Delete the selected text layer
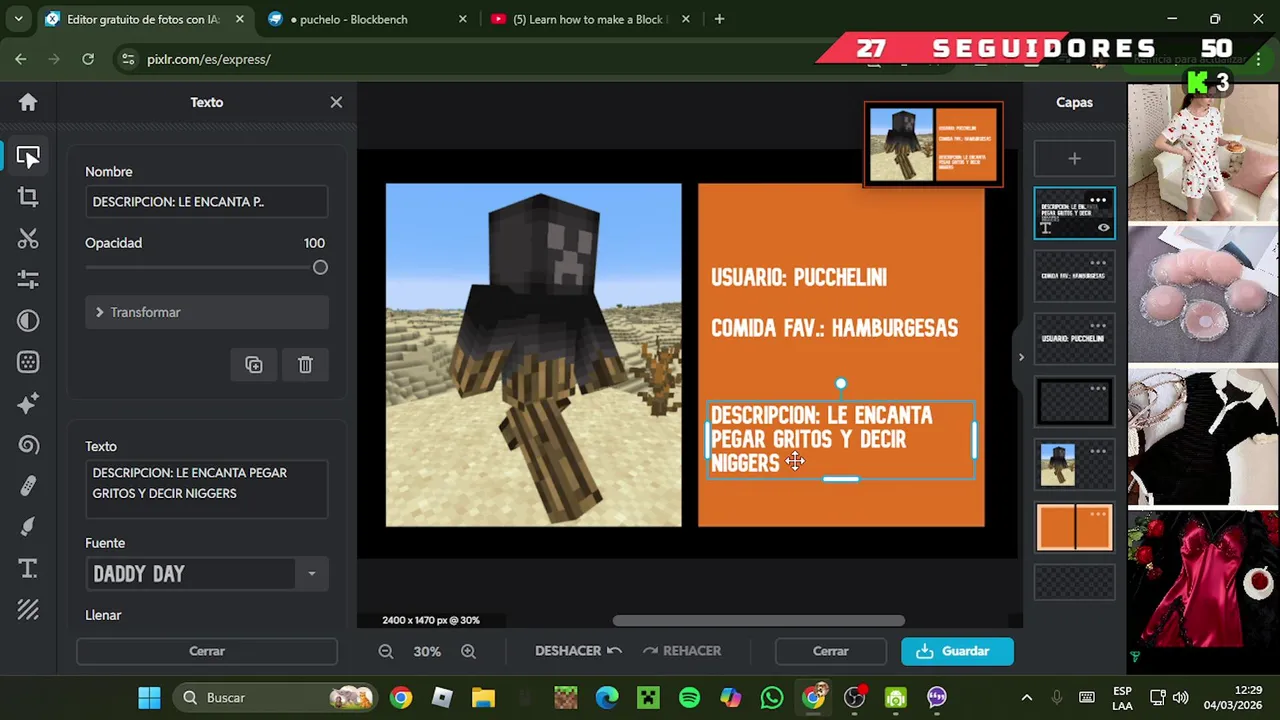The width and height of the screenshot is (1280, 720). point(305,365)
